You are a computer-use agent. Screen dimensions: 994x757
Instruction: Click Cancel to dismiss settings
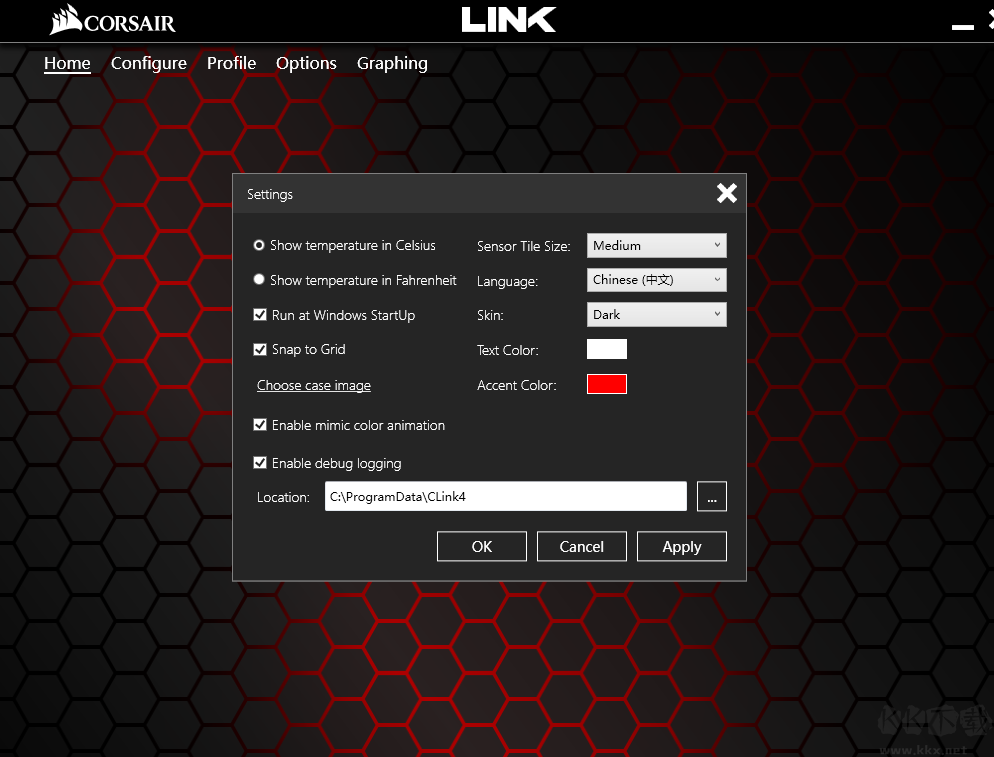581,546
